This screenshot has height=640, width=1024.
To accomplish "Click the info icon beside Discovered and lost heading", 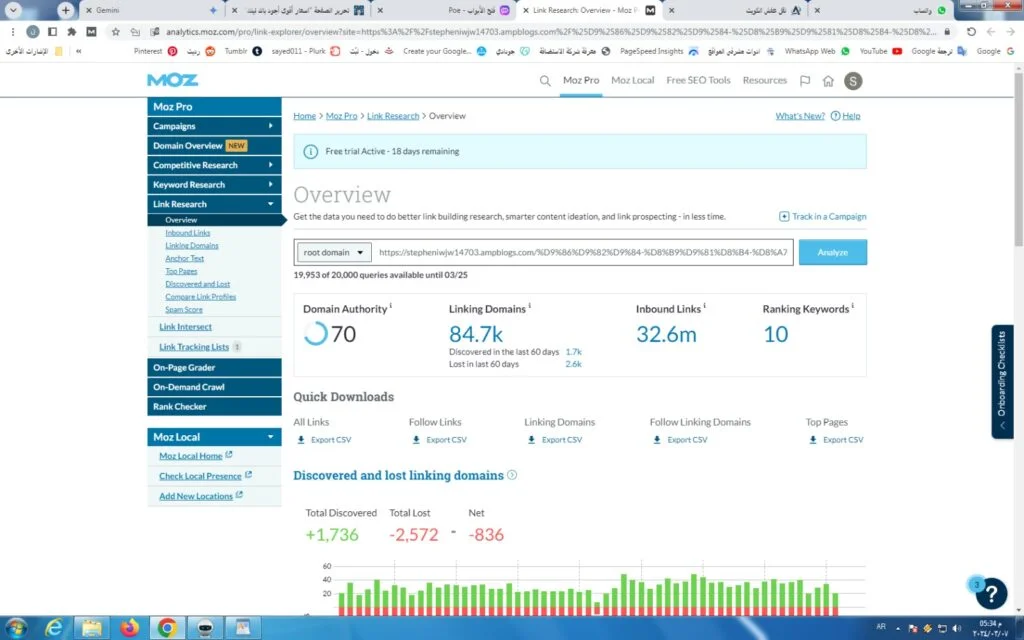I will 512,475.
